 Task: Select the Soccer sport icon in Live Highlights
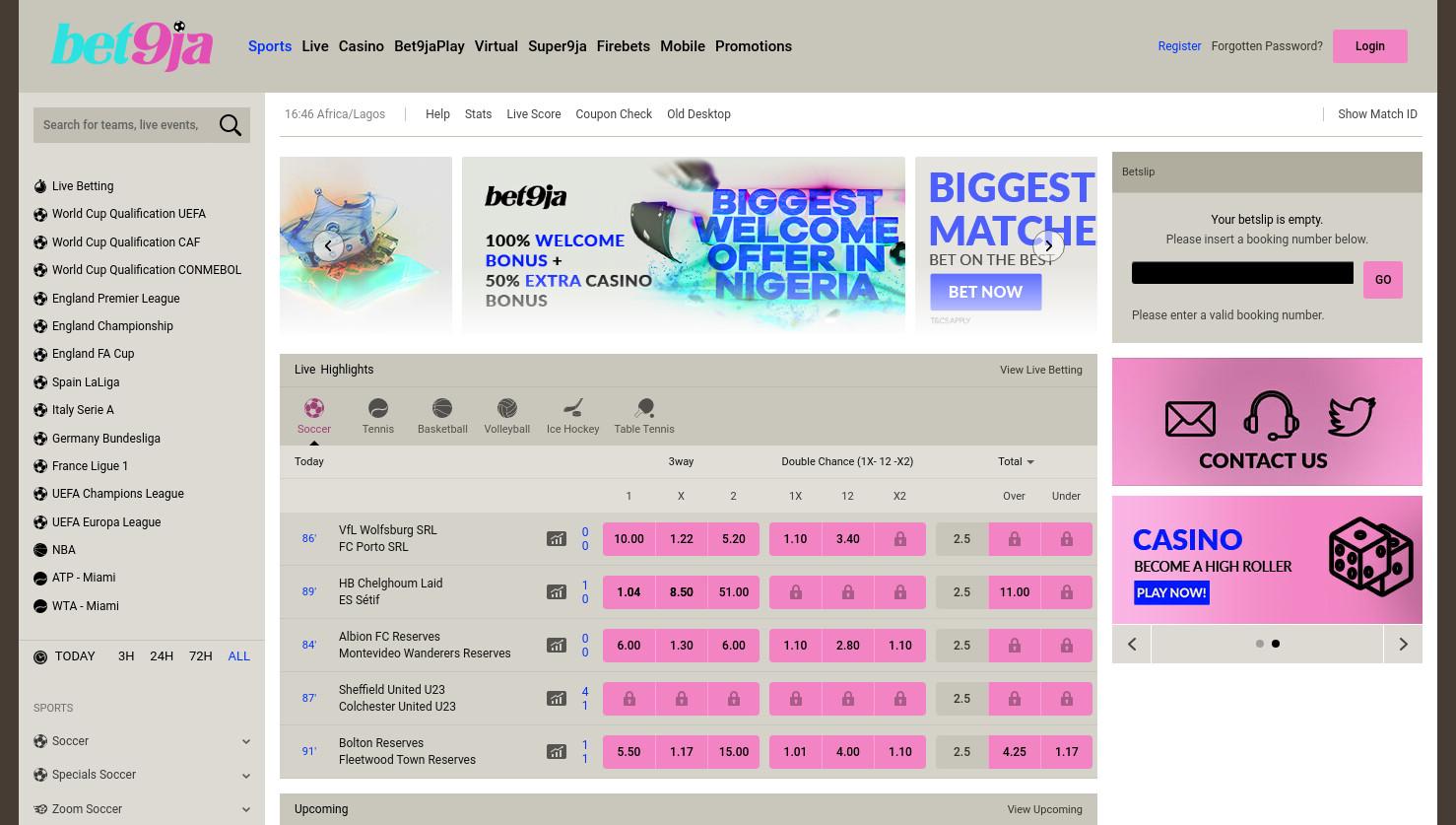point(314,408)
